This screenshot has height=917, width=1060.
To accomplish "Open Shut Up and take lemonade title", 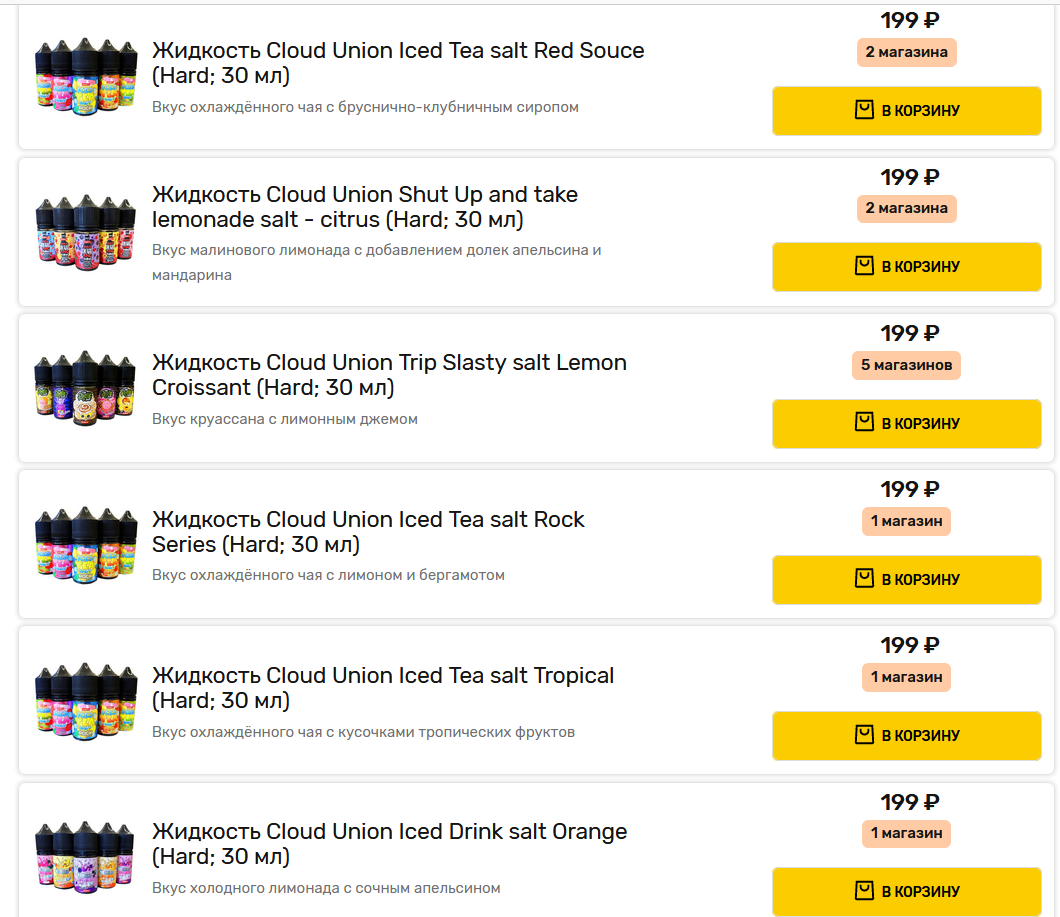I will tap(364, 207).
